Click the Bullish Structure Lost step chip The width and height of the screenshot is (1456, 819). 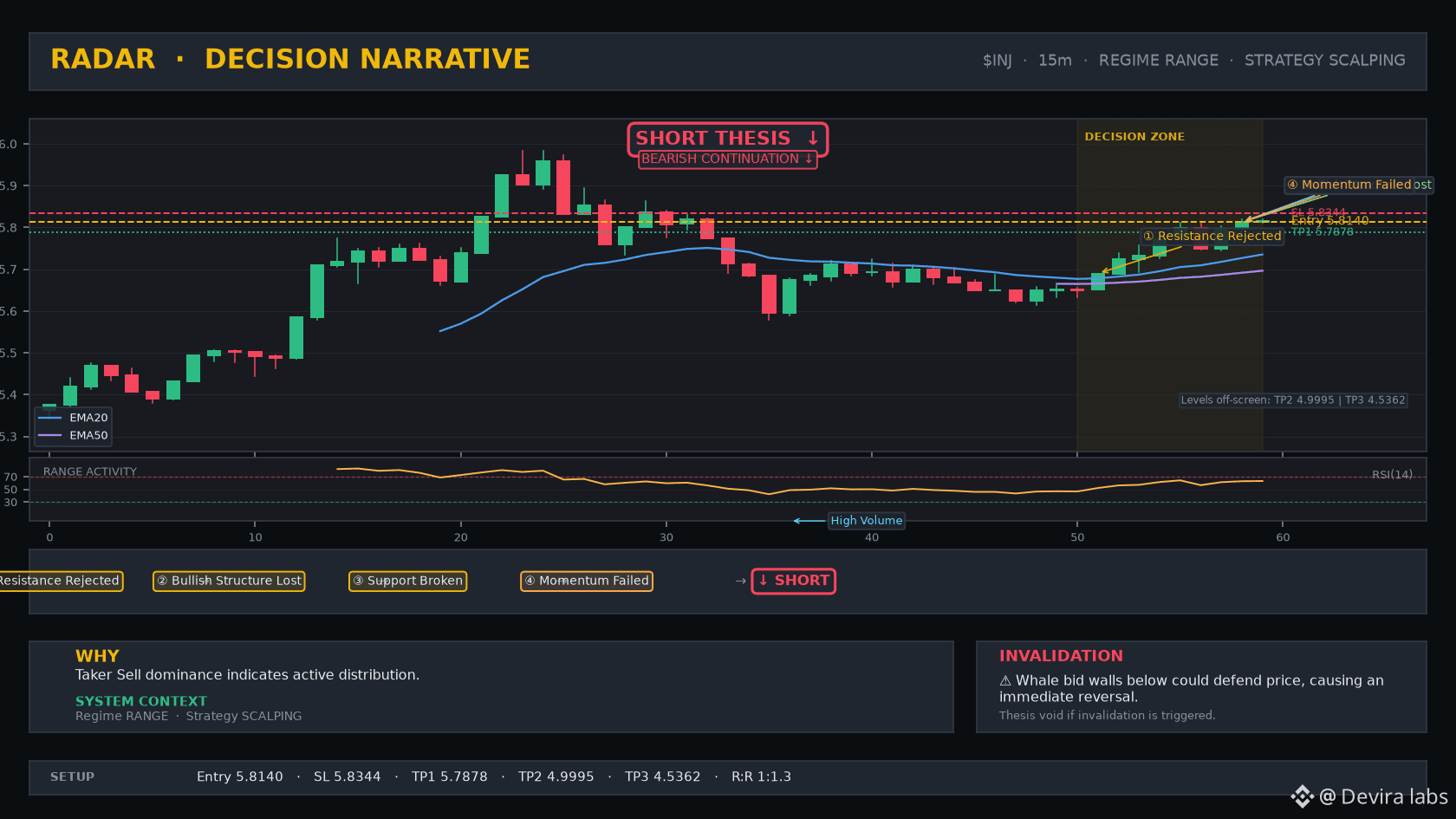[x=229, y=581]
